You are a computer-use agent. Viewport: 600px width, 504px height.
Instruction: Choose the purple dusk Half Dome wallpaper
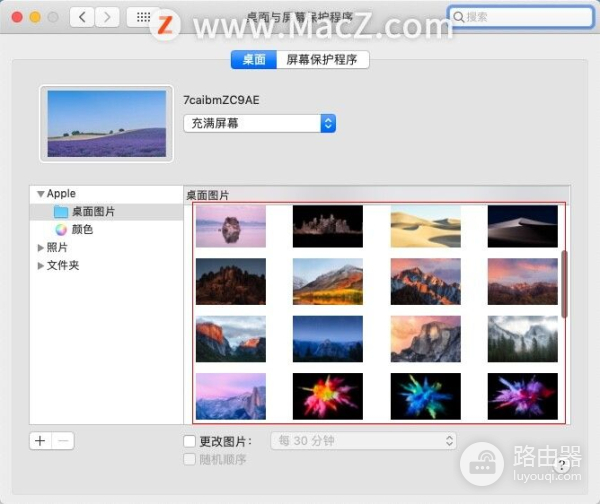[x=231, y=396]
